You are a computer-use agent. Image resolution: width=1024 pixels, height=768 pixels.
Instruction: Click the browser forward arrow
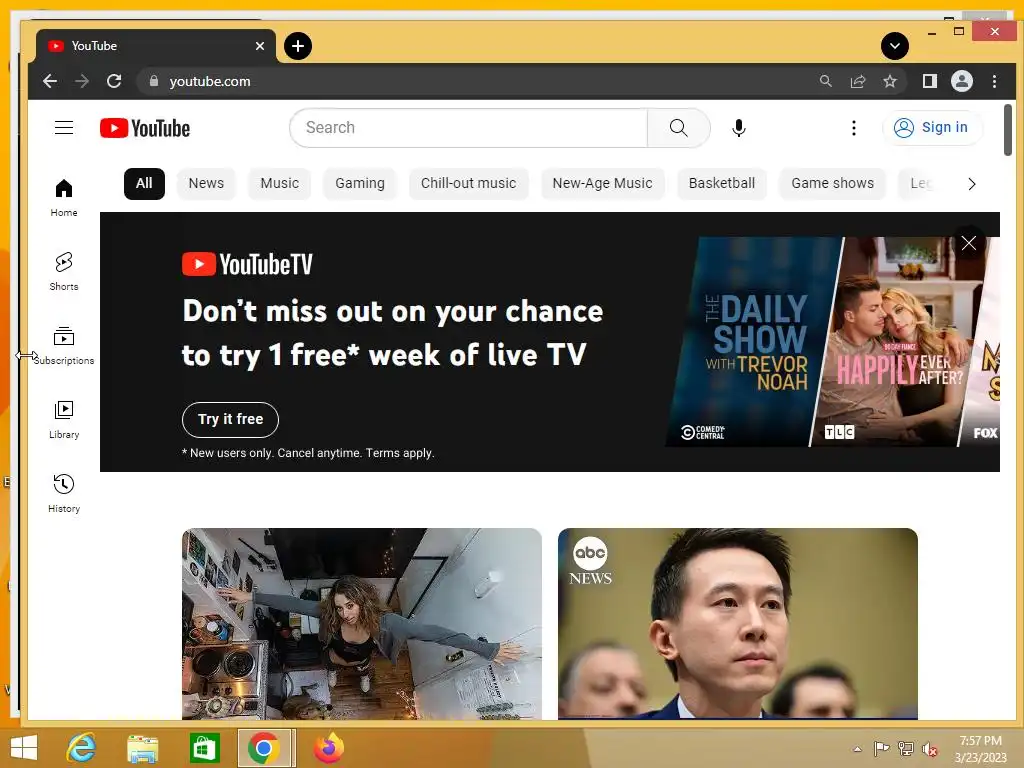coord(82,81)
